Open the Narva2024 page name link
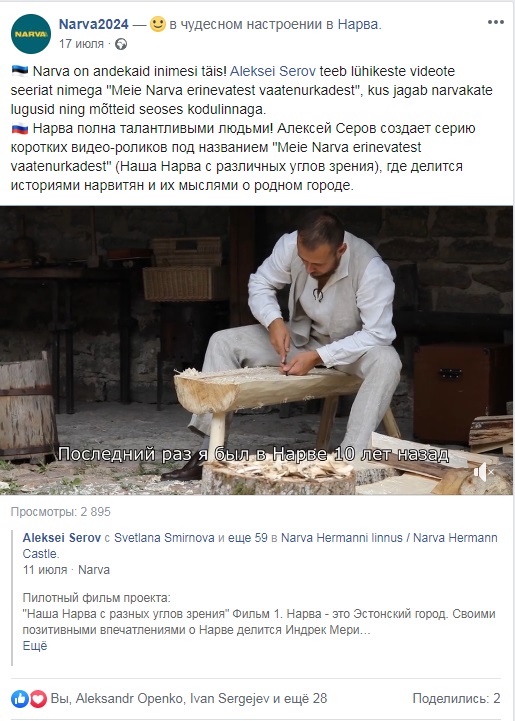The height and width of the screenshot is (721, 515). [93, 24]
